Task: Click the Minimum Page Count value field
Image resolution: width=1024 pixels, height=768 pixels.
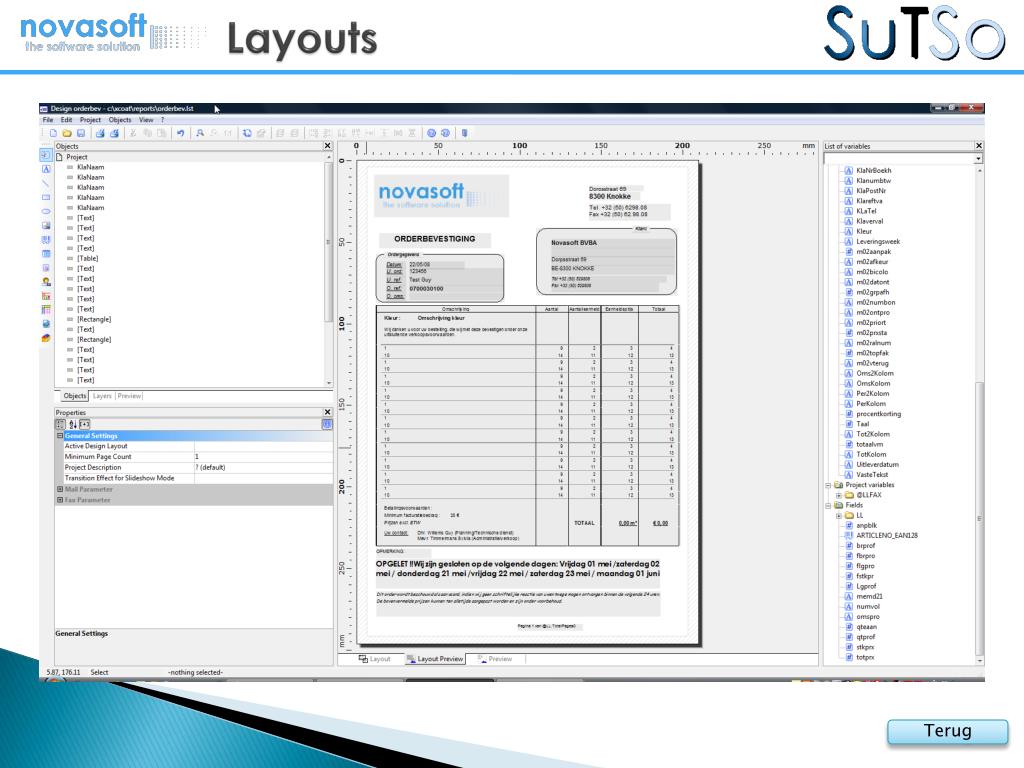Action: [263, 457]
